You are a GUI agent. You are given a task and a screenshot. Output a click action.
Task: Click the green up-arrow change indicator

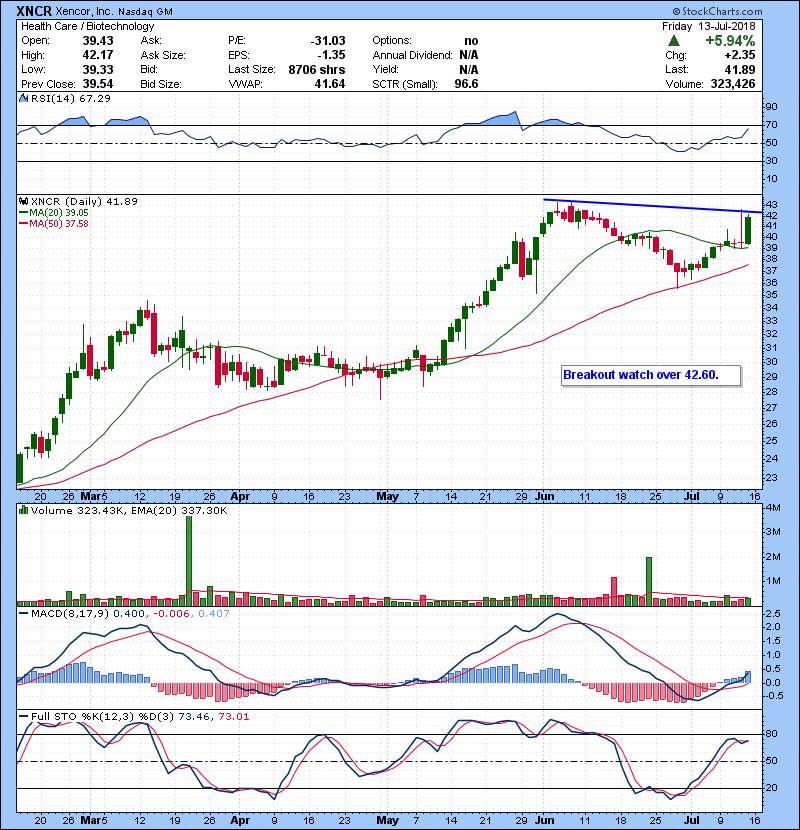673,41
